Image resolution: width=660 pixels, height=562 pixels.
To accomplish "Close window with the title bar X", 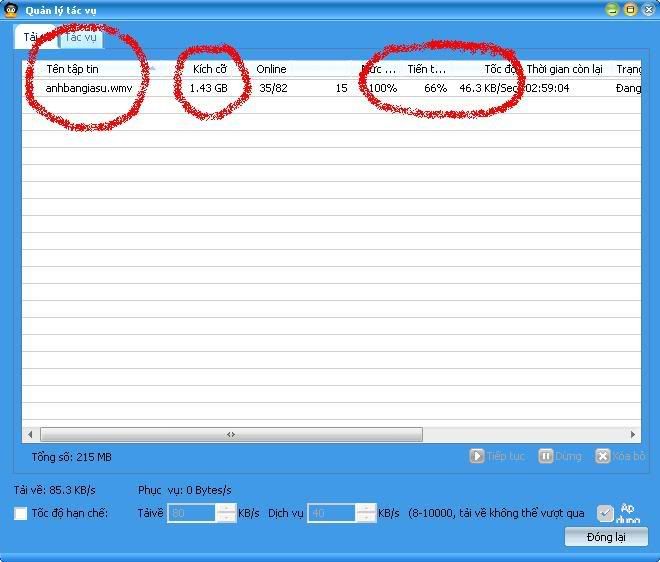I will (648, 10).
